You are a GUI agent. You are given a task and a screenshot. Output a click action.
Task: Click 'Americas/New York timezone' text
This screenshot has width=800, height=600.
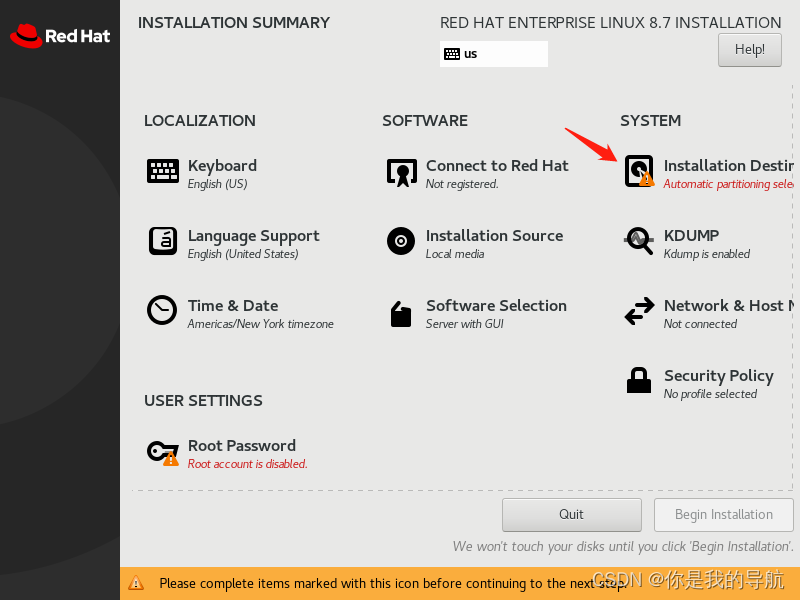(x=260, y=324)
